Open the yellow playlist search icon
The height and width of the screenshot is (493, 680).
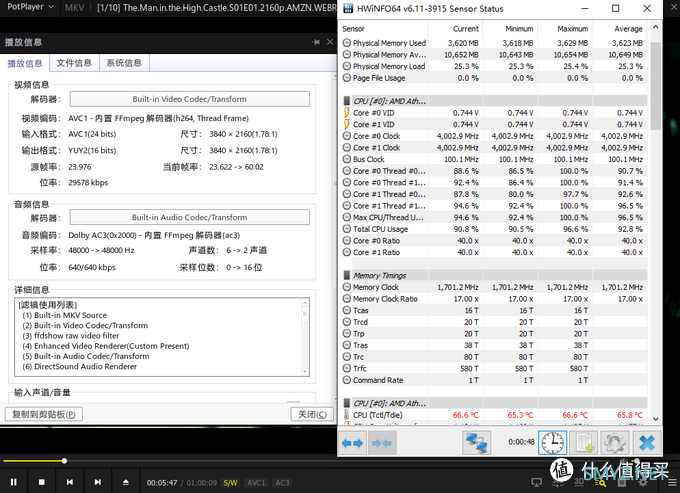coord(600,482)
